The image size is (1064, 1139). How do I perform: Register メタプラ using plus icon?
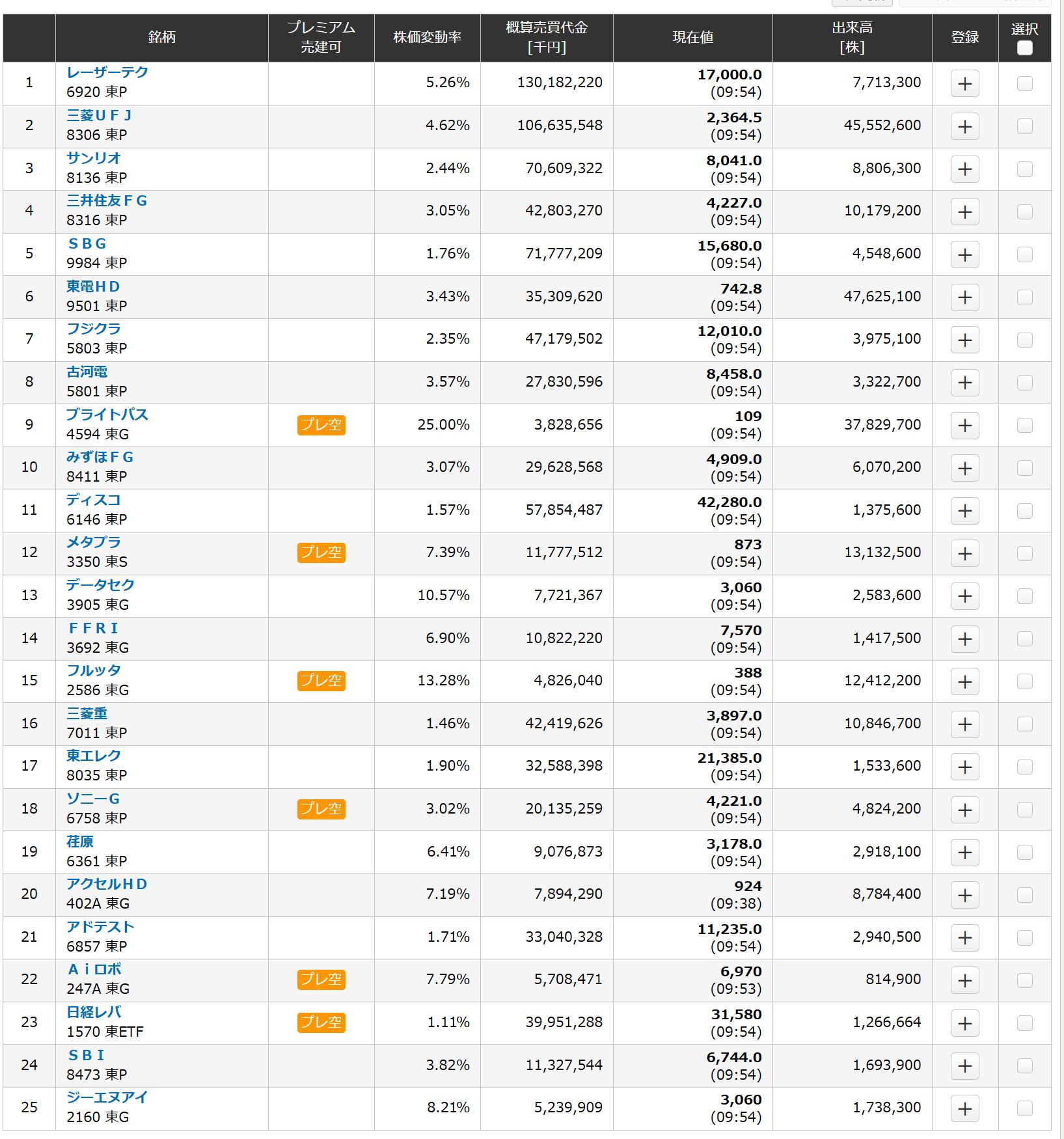pyautogui.click(x=964, y=553)
